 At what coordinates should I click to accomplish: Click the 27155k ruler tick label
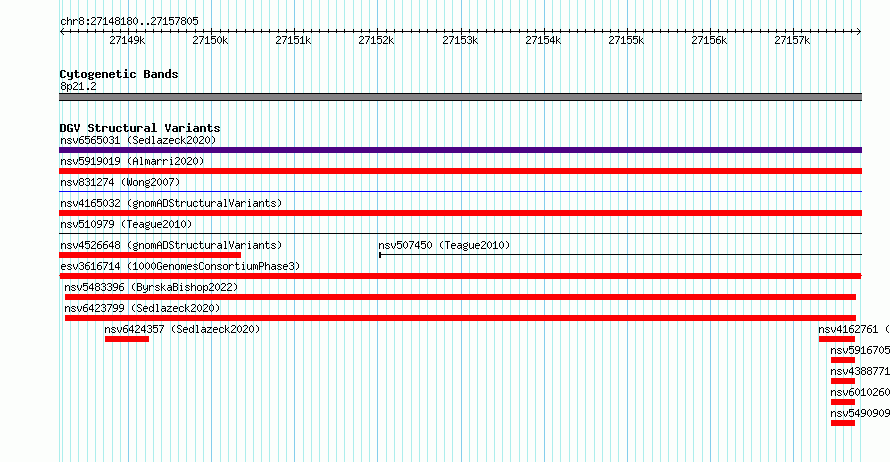pos(625,40)
